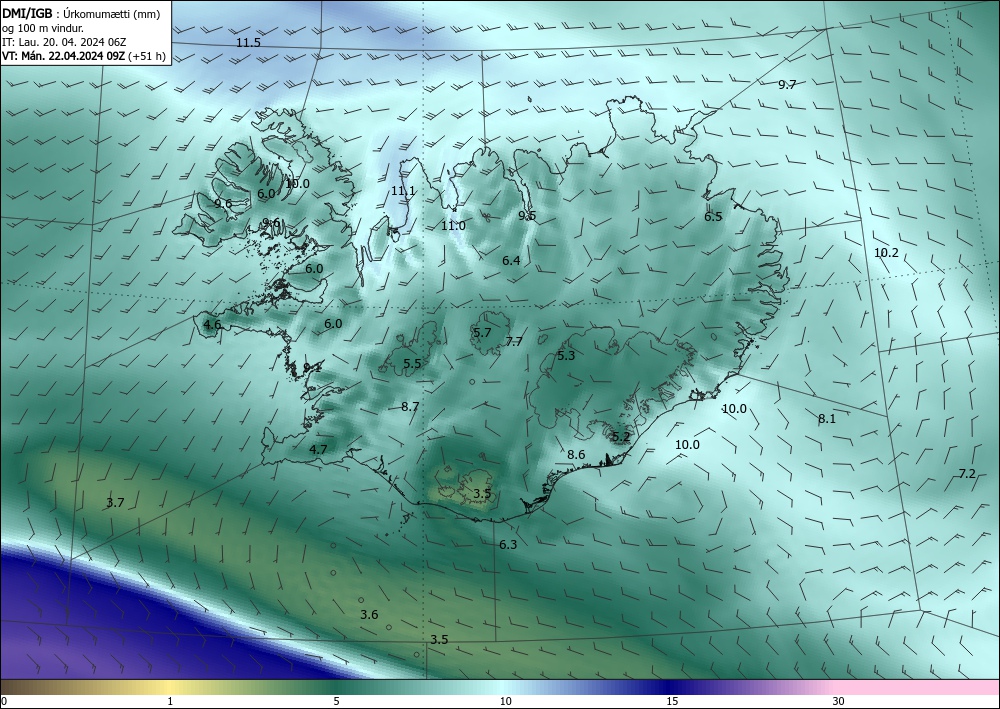Select the 'og 100 m vindur.' line
The height and width of the screenshot is (709, 1000).
[x=43, y=28]
